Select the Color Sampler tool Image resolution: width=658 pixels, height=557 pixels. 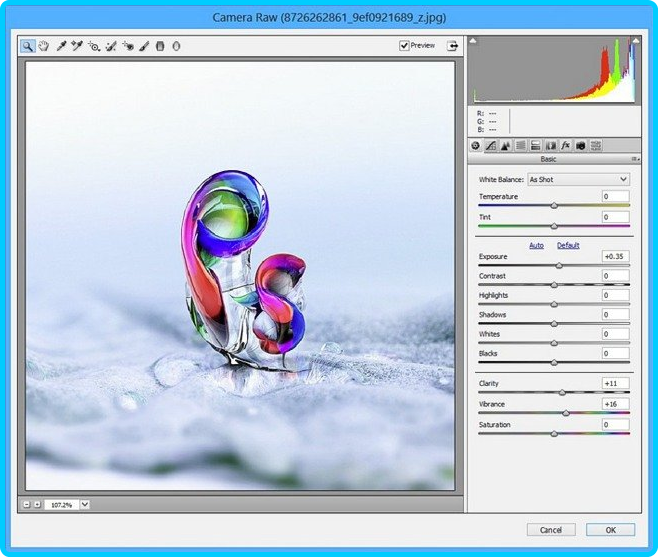click(77, 46)
